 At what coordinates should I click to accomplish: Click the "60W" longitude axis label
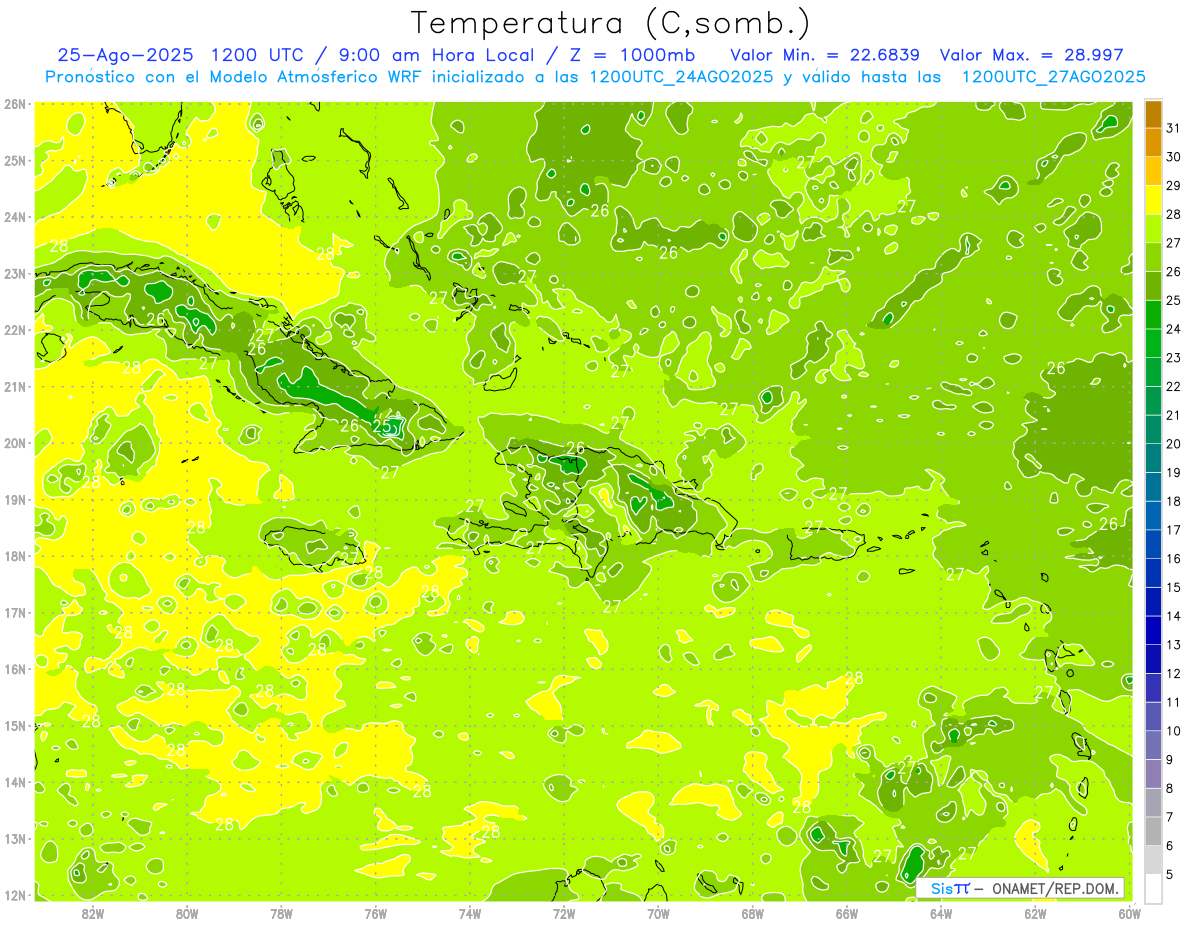click(1130, 913)
